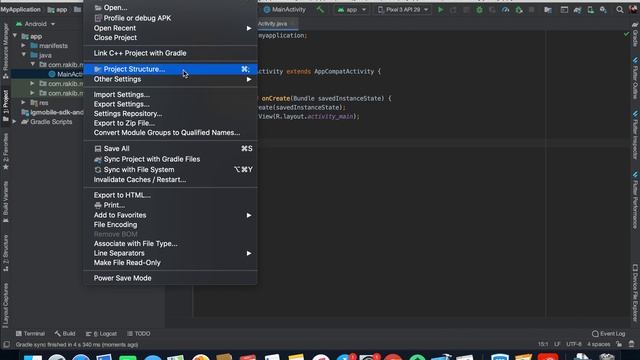Open the TODO tool window
Image resolution: width=640 pixels, height=360 pixels.
point(139,333)
